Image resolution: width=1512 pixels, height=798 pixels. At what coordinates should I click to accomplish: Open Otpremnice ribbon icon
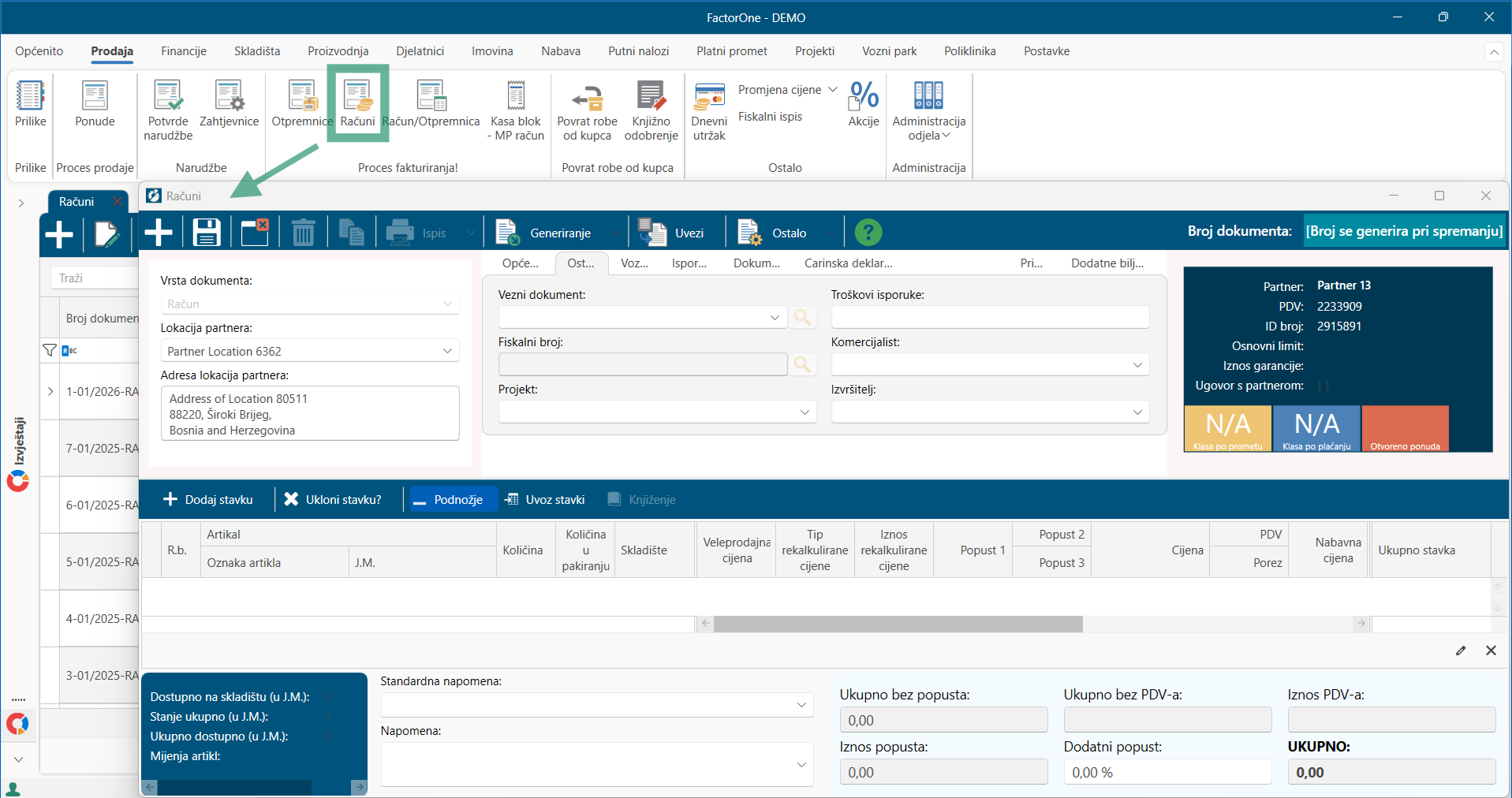(x=302, y=104)
